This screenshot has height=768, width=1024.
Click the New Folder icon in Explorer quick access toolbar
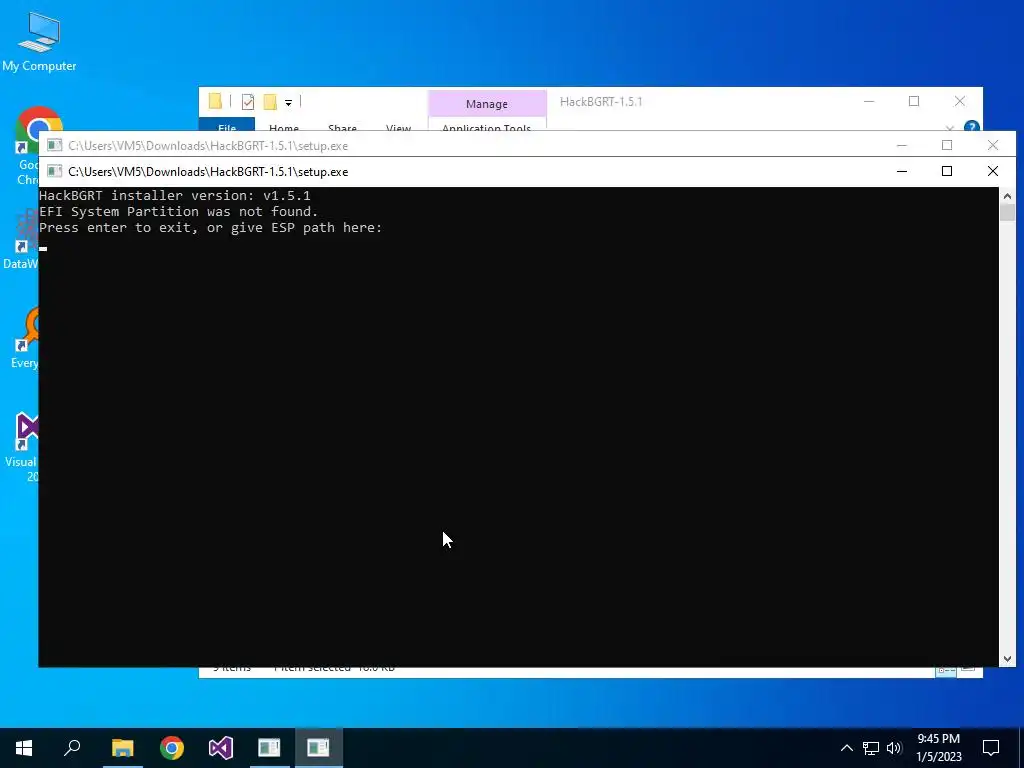click(270, 102)
